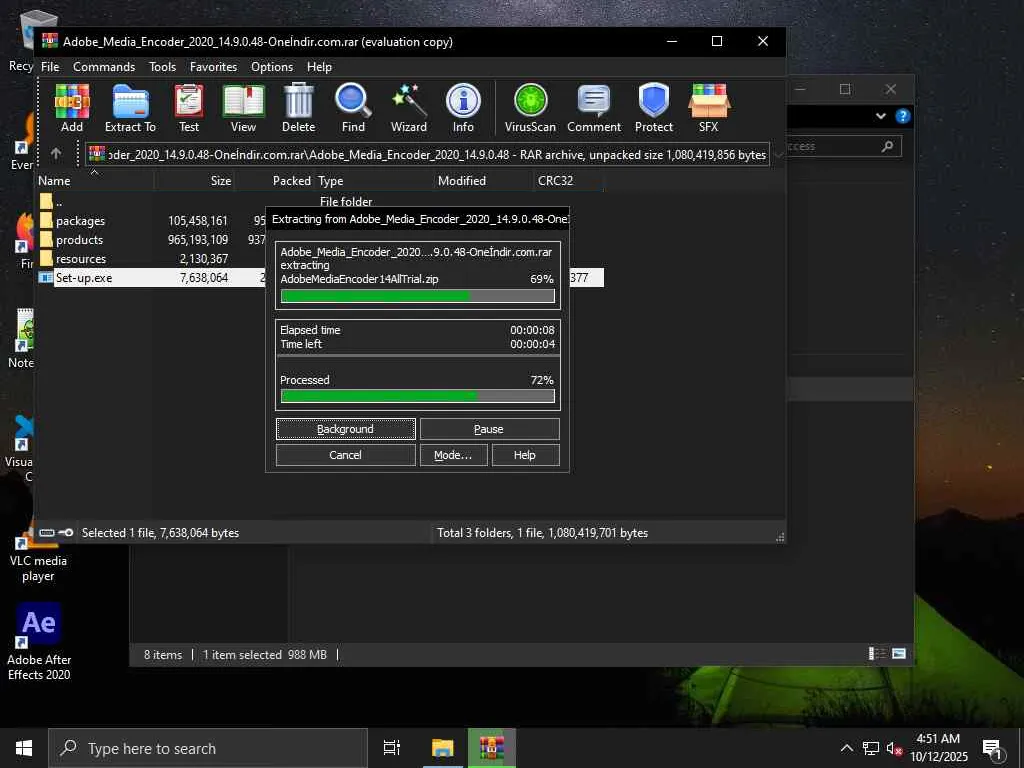This screenshot has height=768, width=1024.
Task: Run Test on the archive
Action: click(189, 108)
